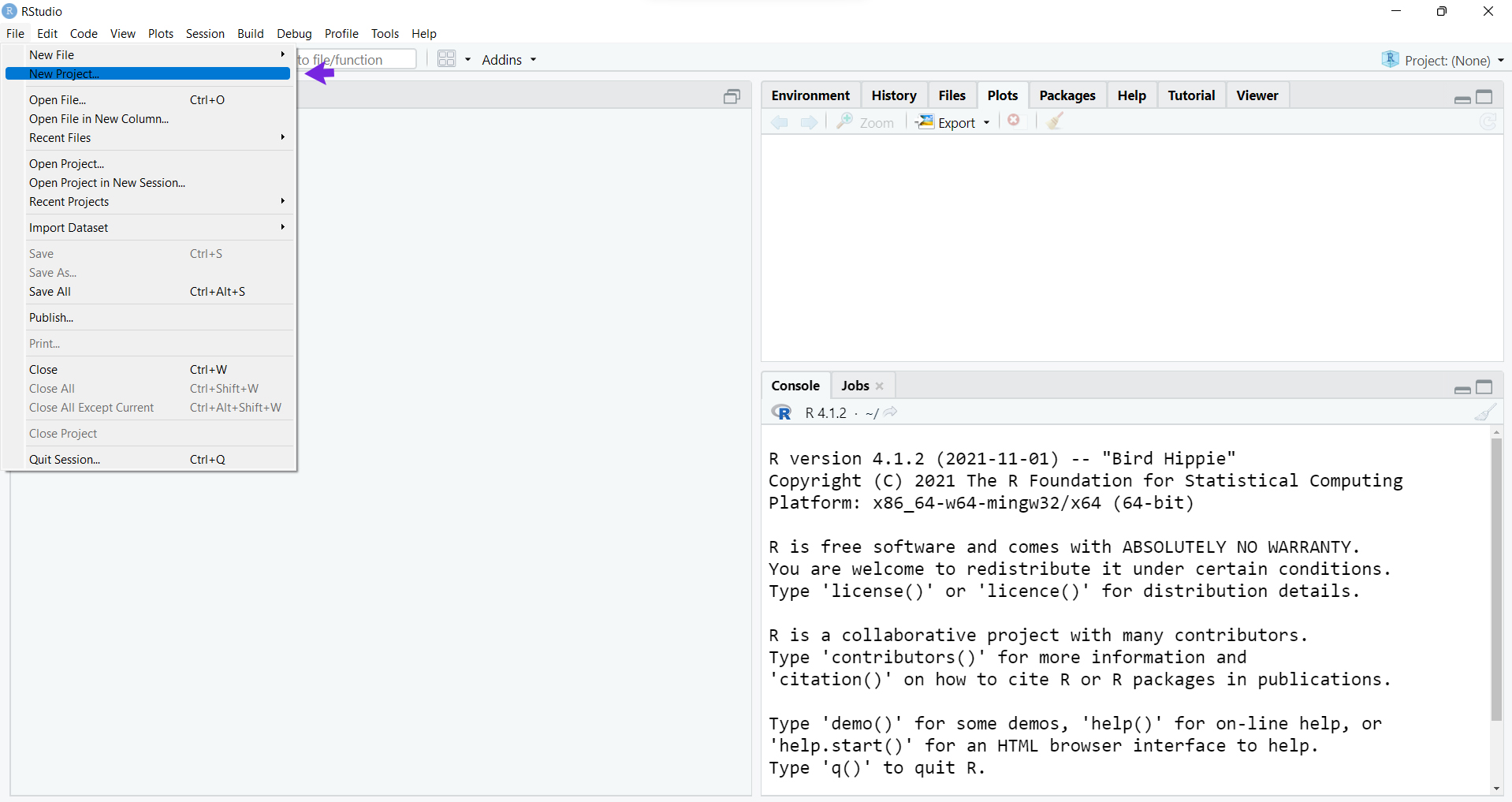Choose Open File in New Column...
The height and width of the screenshot is (802, 1512).
[x=149, y=118]
